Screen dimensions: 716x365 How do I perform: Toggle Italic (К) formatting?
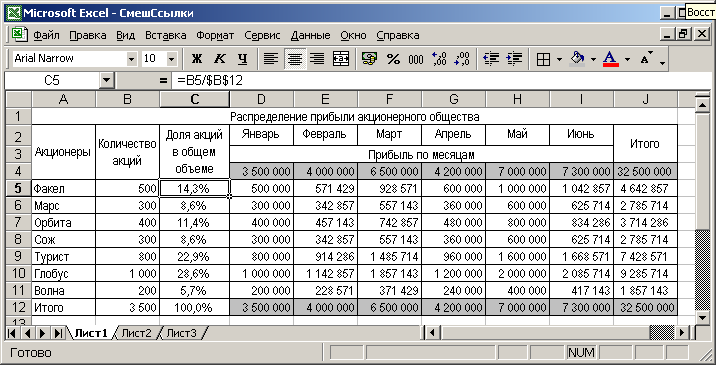click(x=220, y=59)
